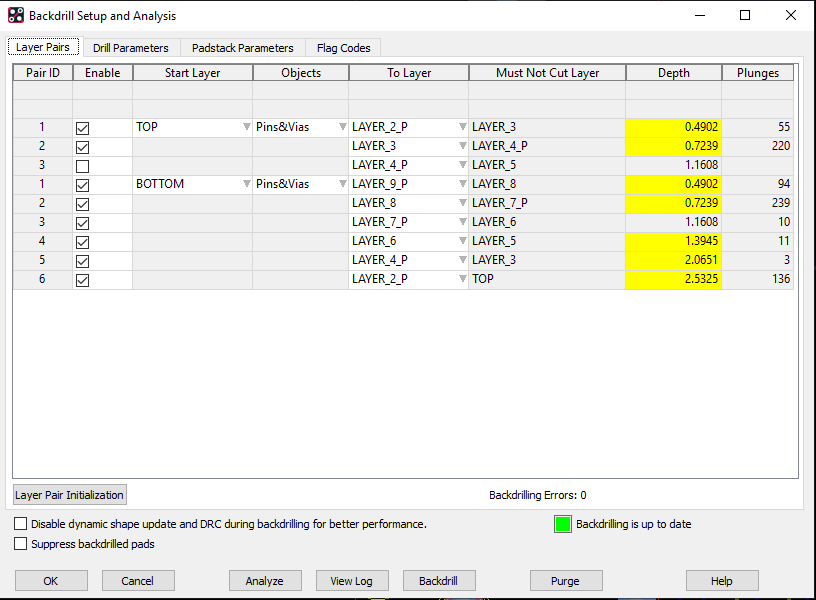Image resolution: width=816 pixels, height=600 pixels.
Task: Click plunges value 239
Action: click(x=758, y=203)
